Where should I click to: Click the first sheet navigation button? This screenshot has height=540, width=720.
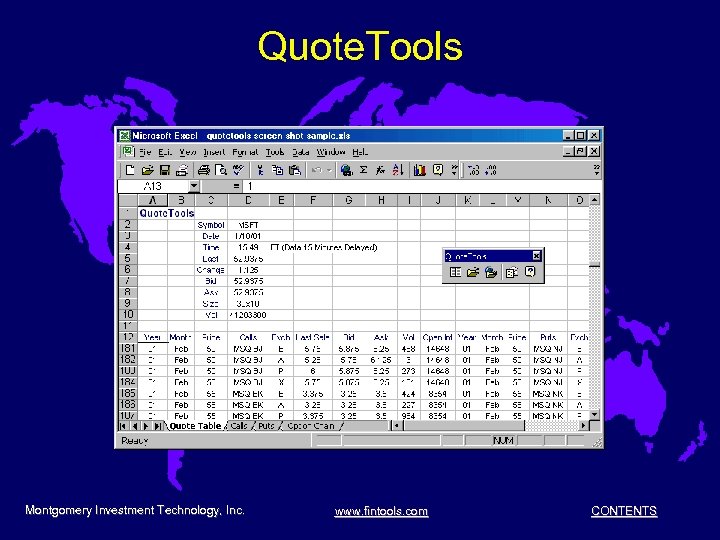pyautogui.click(x=123, y=426)
